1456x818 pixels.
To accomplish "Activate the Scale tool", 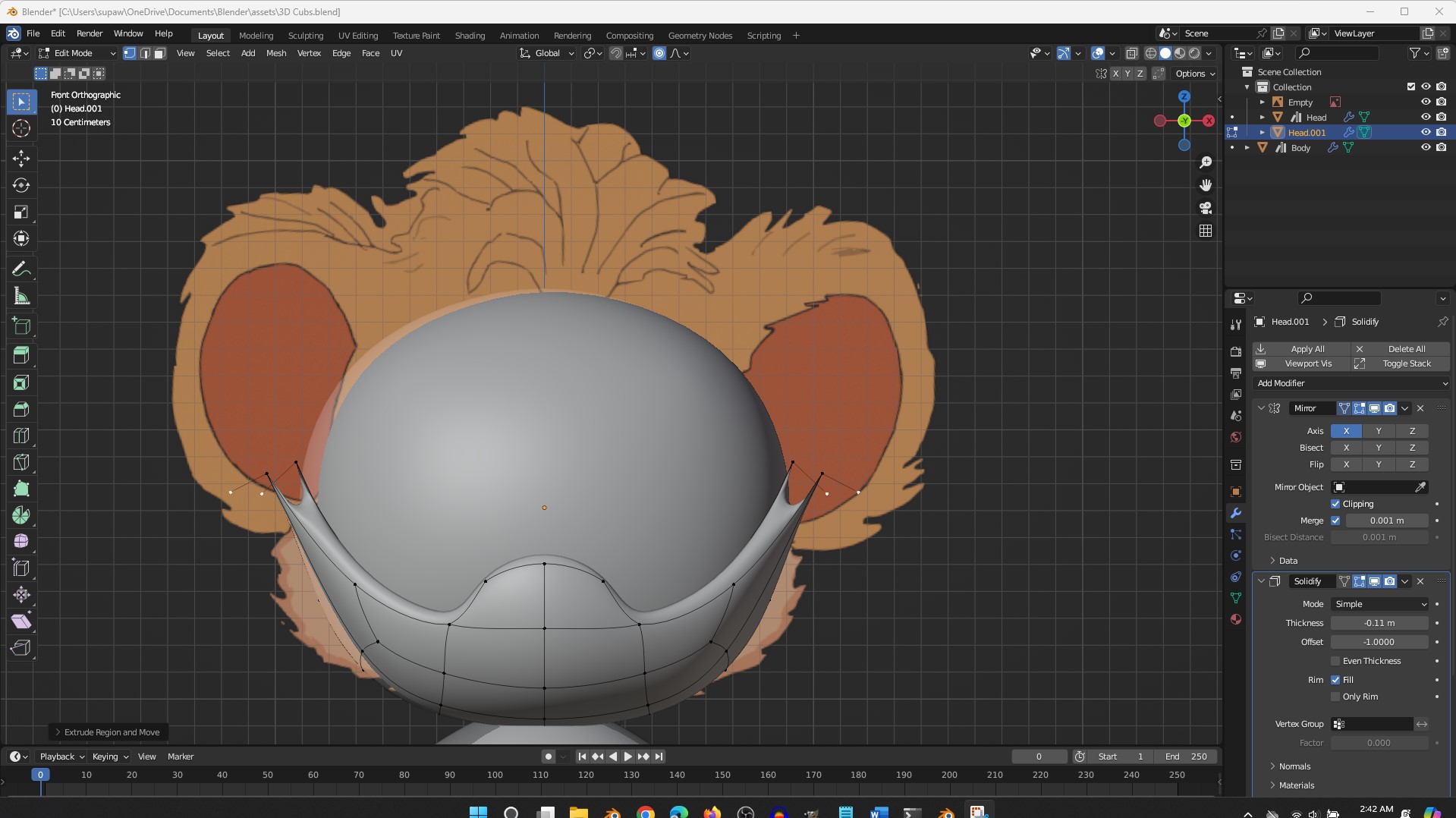I will [21, 212].
